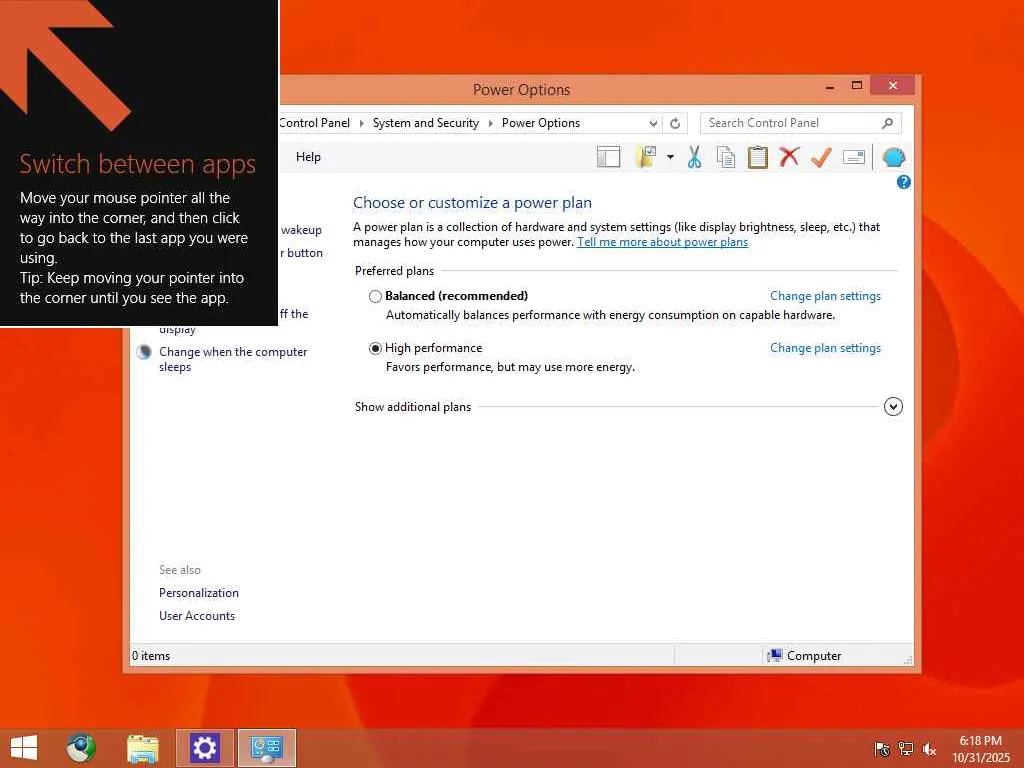The image size is (1024, 768).
Task: Click the Computer icon in status bar
Action: (775, 656)
